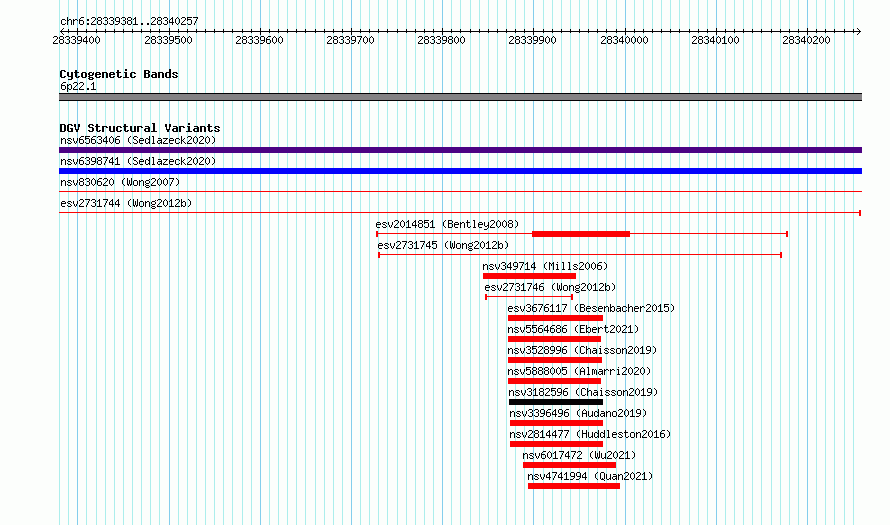Click the left arrowhead of the ruler
This screenshot has width=890, height=525.
[x=62, y=31]
